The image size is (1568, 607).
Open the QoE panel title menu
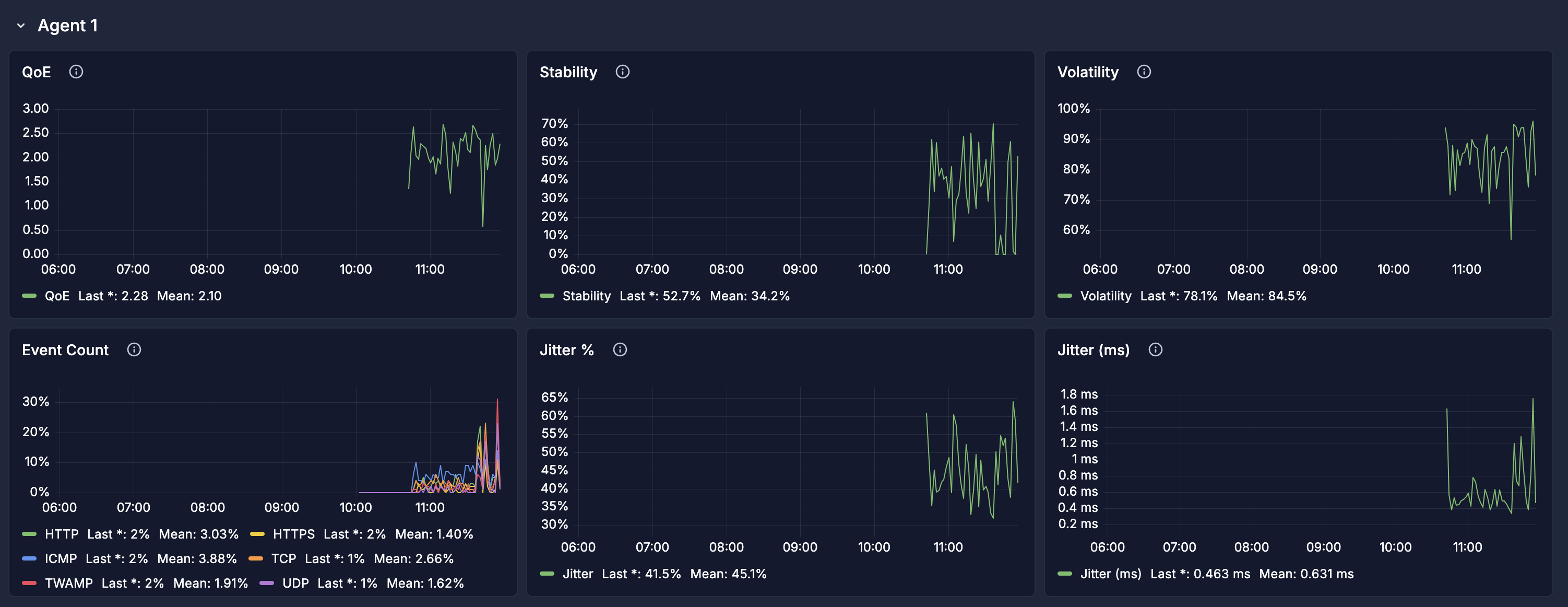click(37, 73)
